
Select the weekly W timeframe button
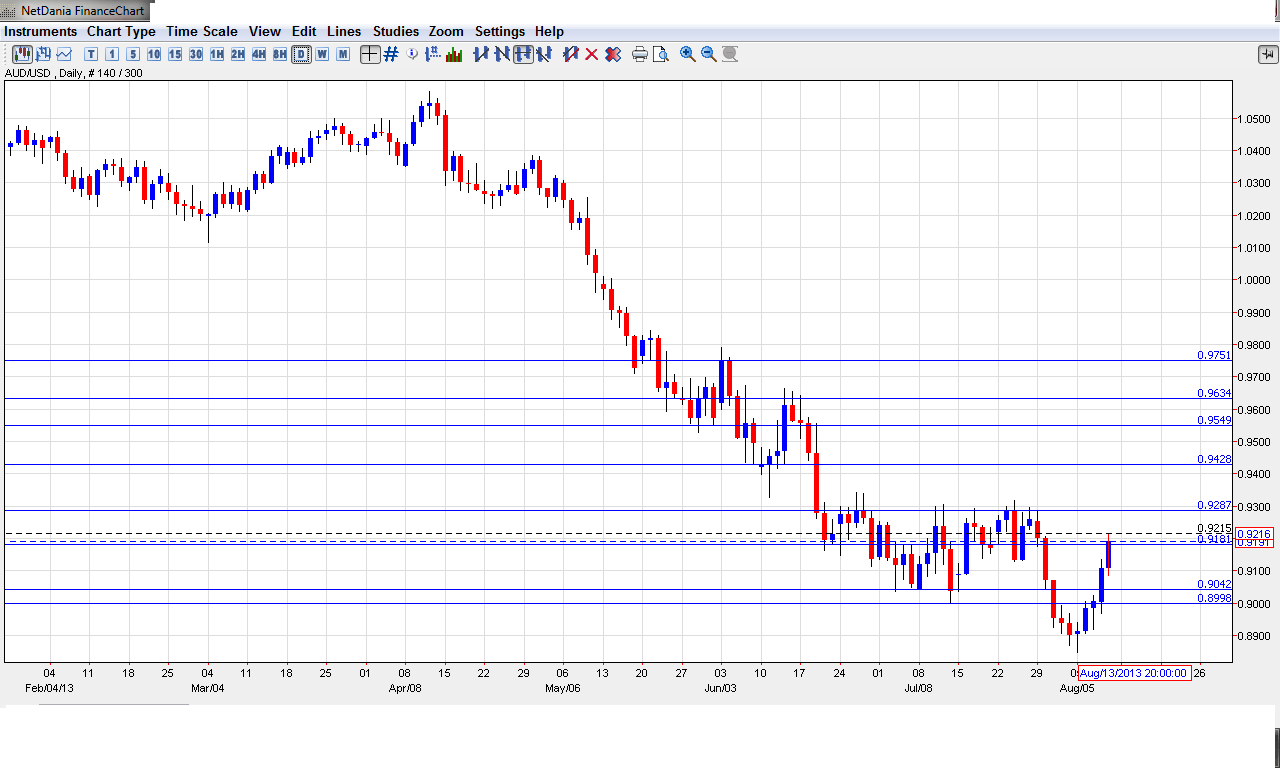[x=322, y=54]
